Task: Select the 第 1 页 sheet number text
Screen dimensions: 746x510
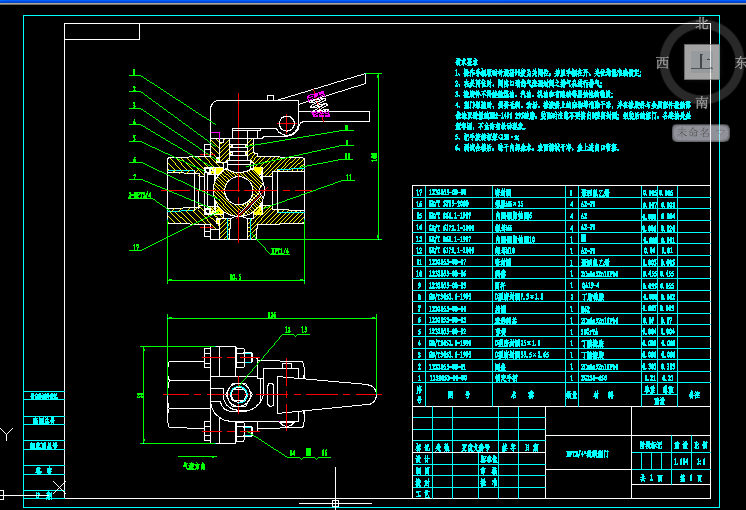Action: [x=690, y=478]
